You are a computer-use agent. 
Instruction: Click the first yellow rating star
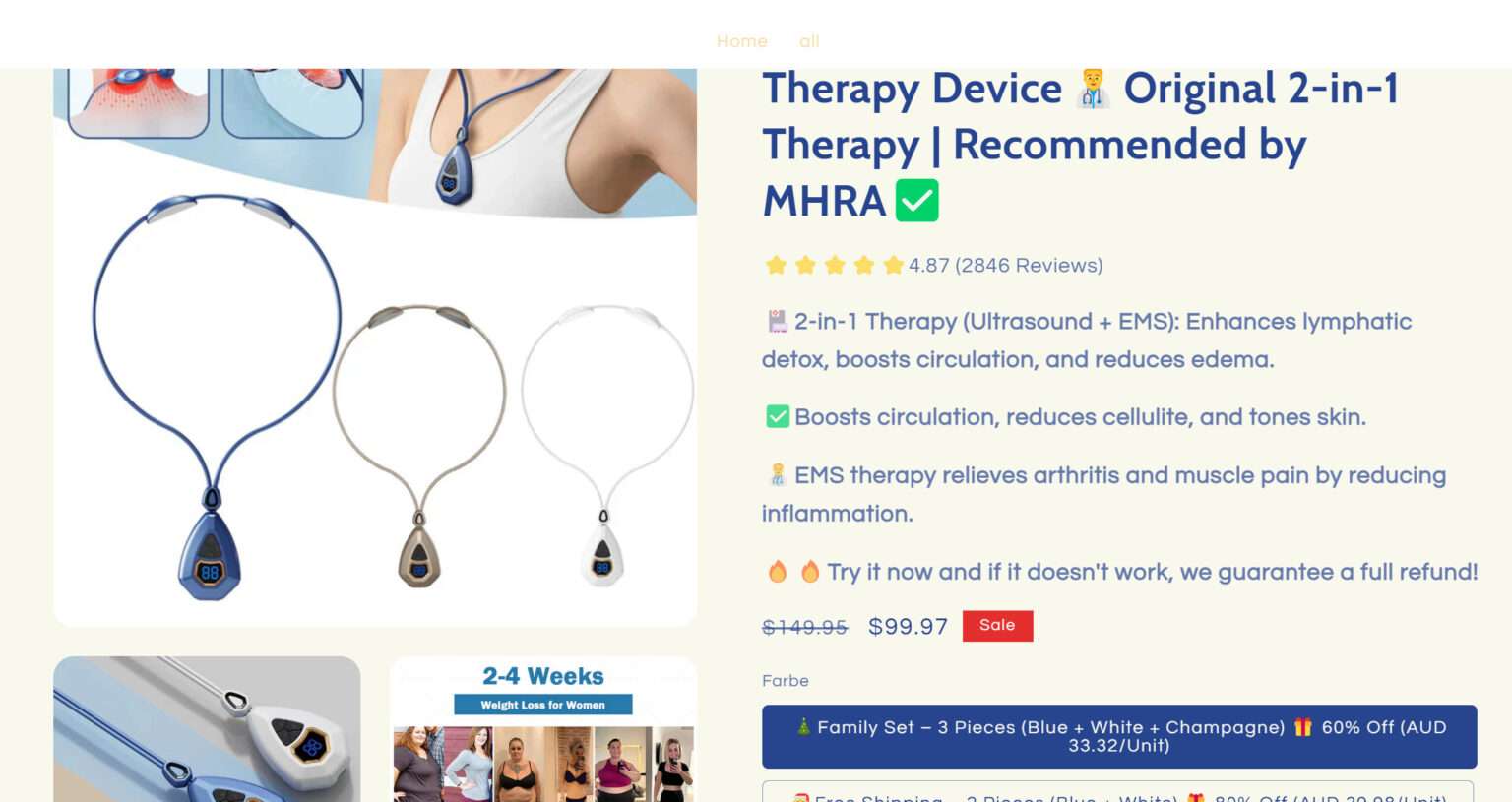[776, 265]
